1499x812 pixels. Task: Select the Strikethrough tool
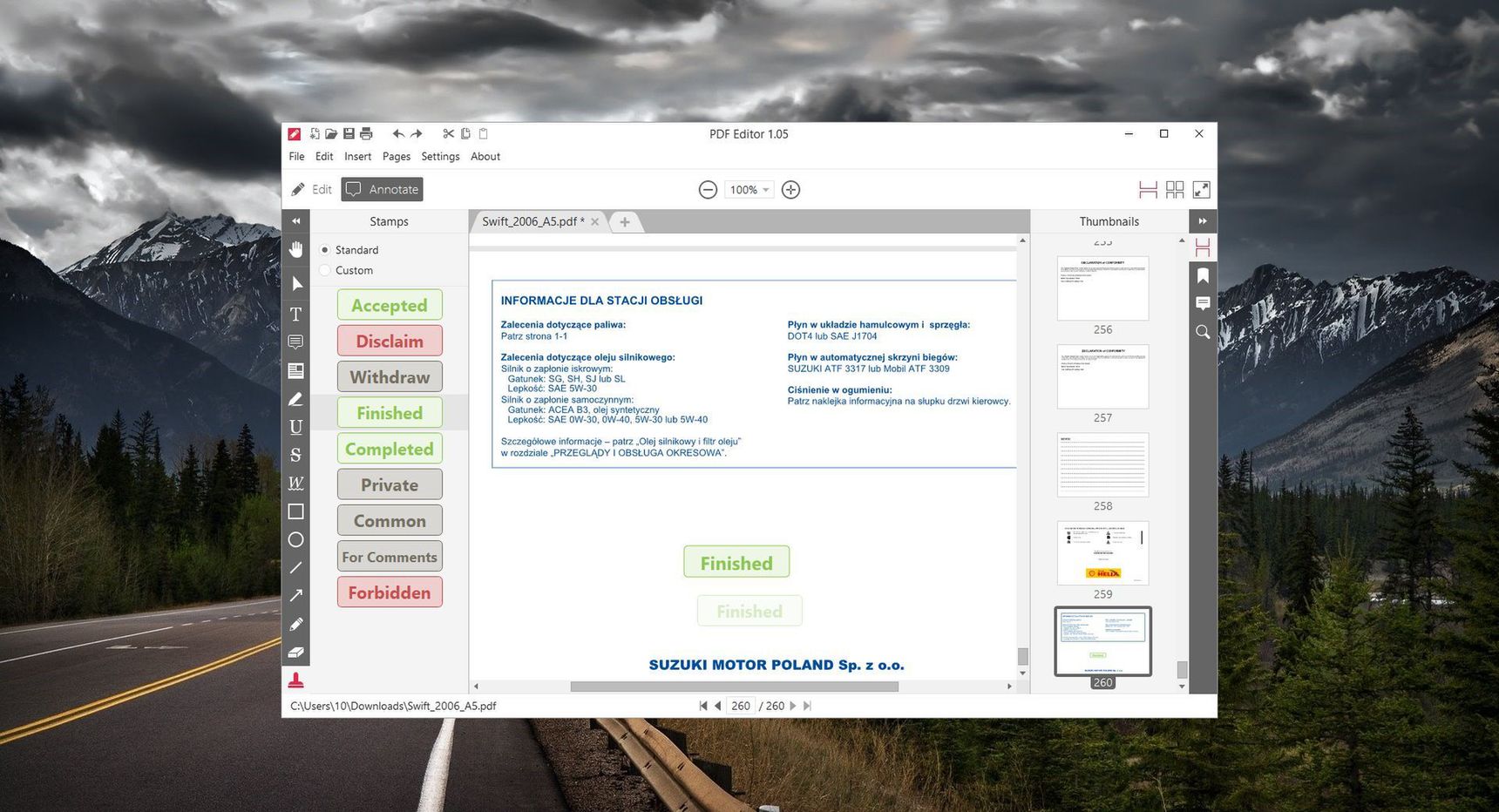[296, 455]
